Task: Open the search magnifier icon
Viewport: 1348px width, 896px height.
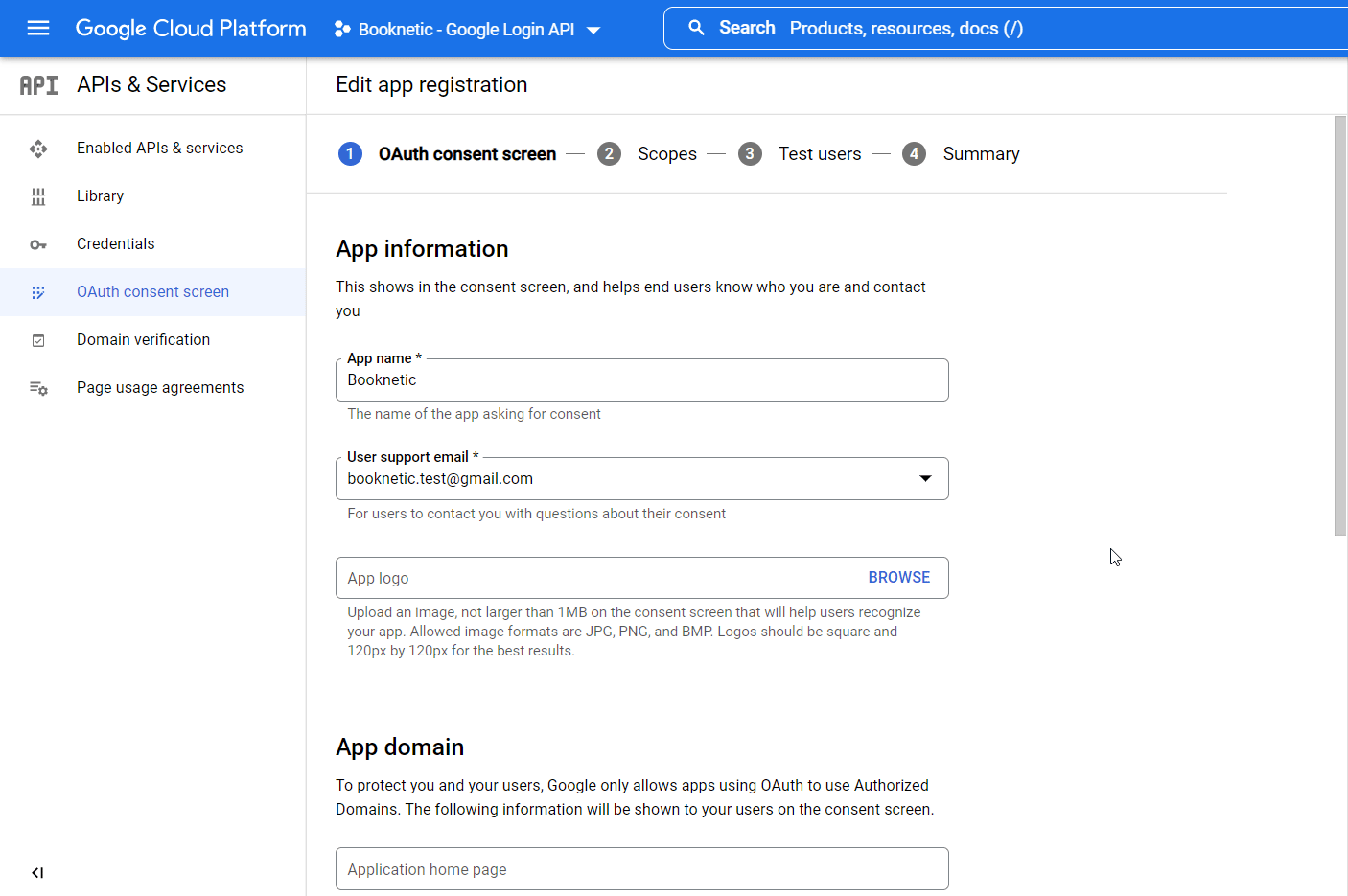Action: [697, 27]
